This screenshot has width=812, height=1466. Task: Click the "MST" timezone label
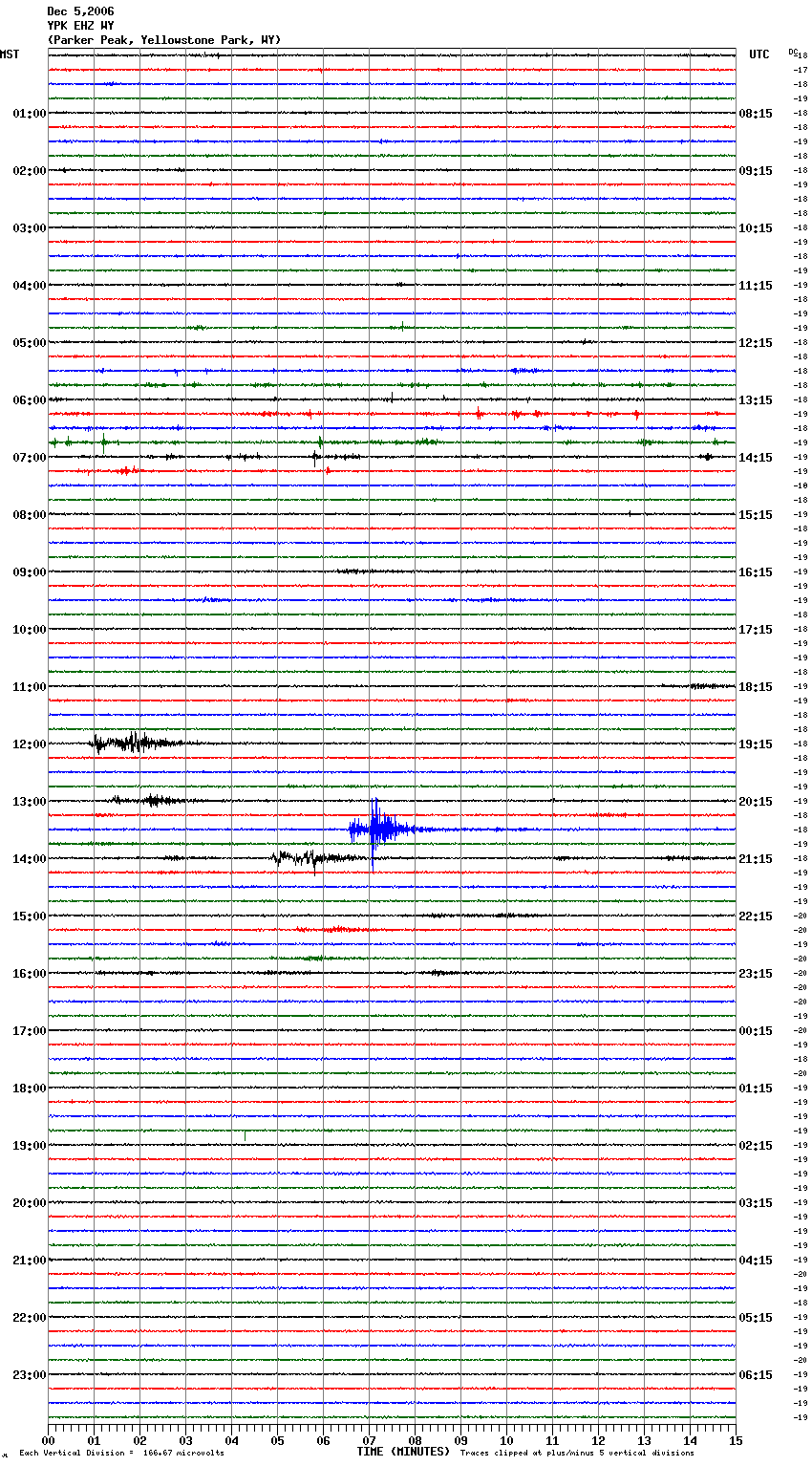(10, 54)
